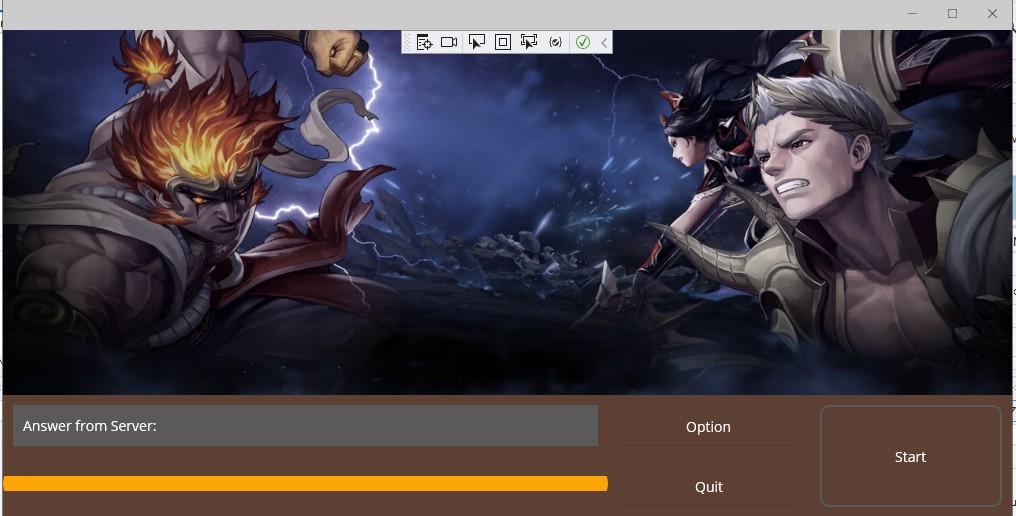
Task: Click the Quit button
Action: 708,486
